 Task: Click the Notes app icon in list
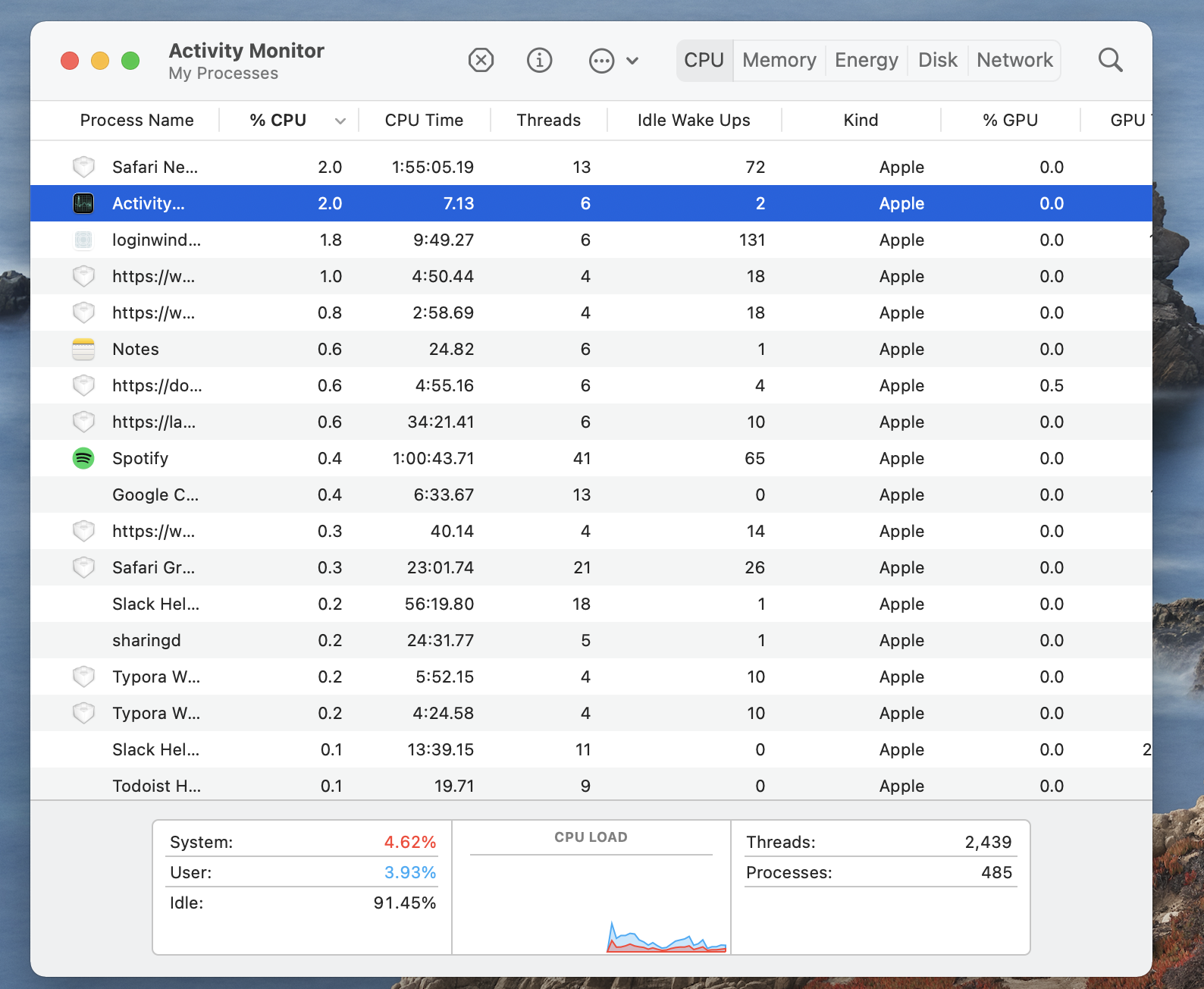click(83, 349)
